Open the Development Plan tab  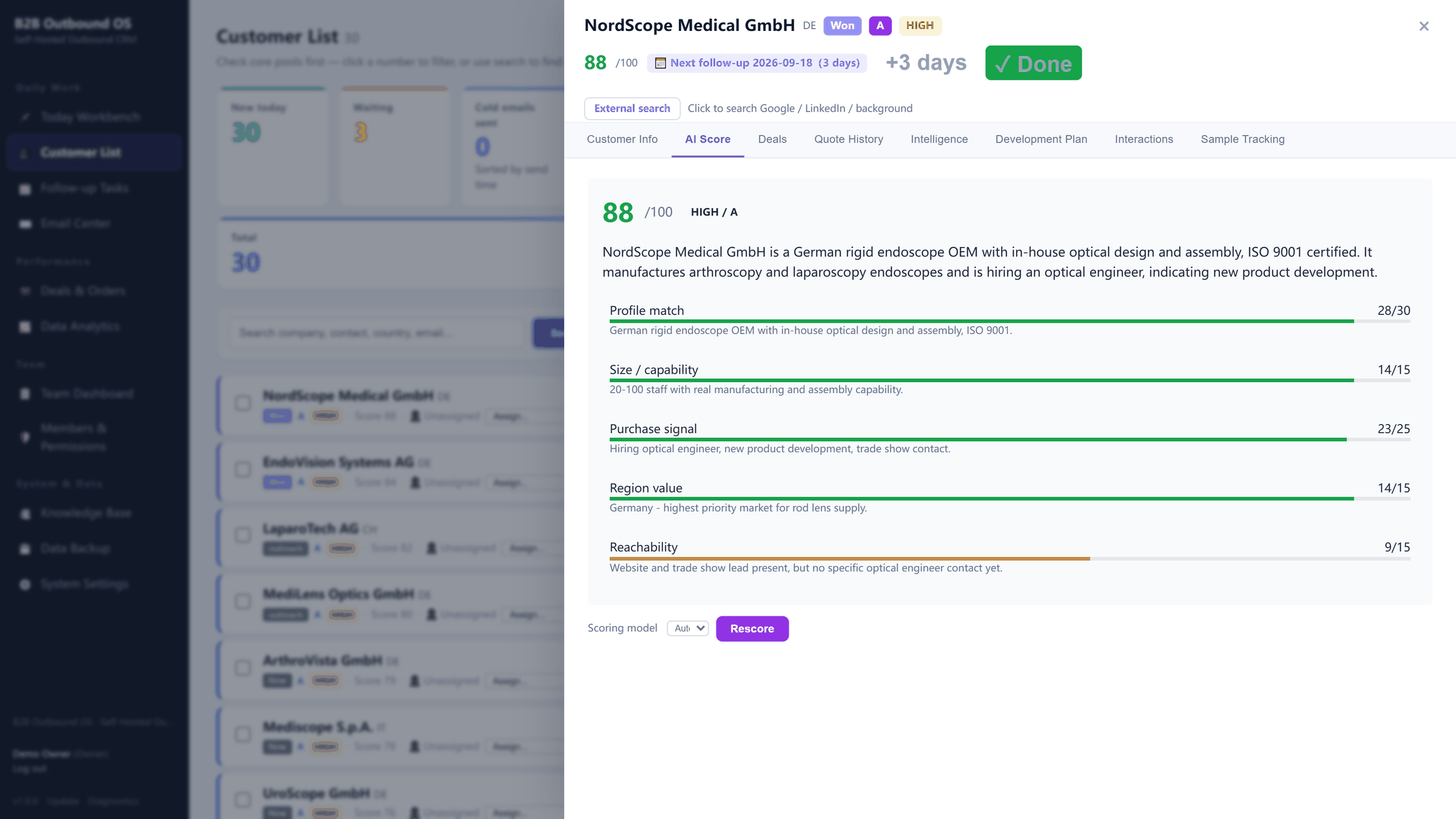click(x=1041, y=140)
